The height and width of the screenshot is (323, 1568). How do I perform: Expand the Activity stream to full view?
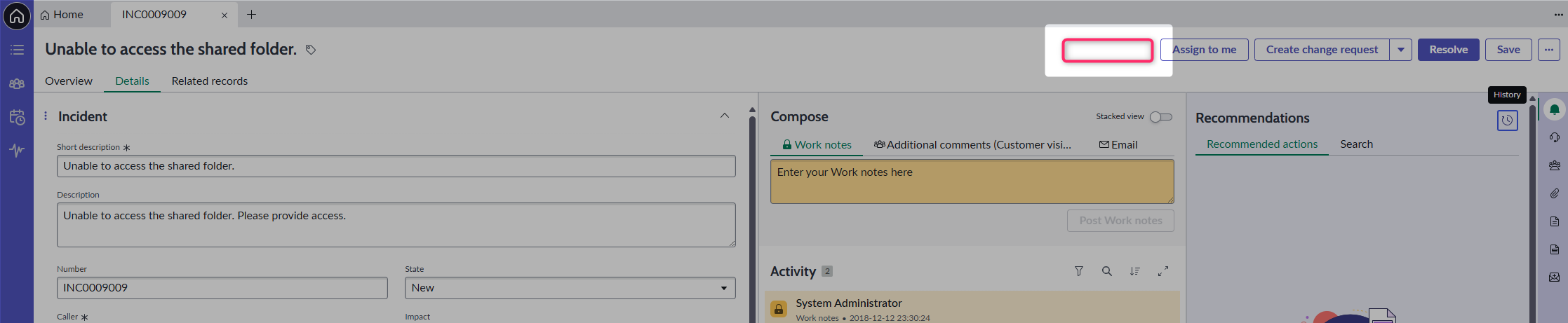[x=1163, y=271]
